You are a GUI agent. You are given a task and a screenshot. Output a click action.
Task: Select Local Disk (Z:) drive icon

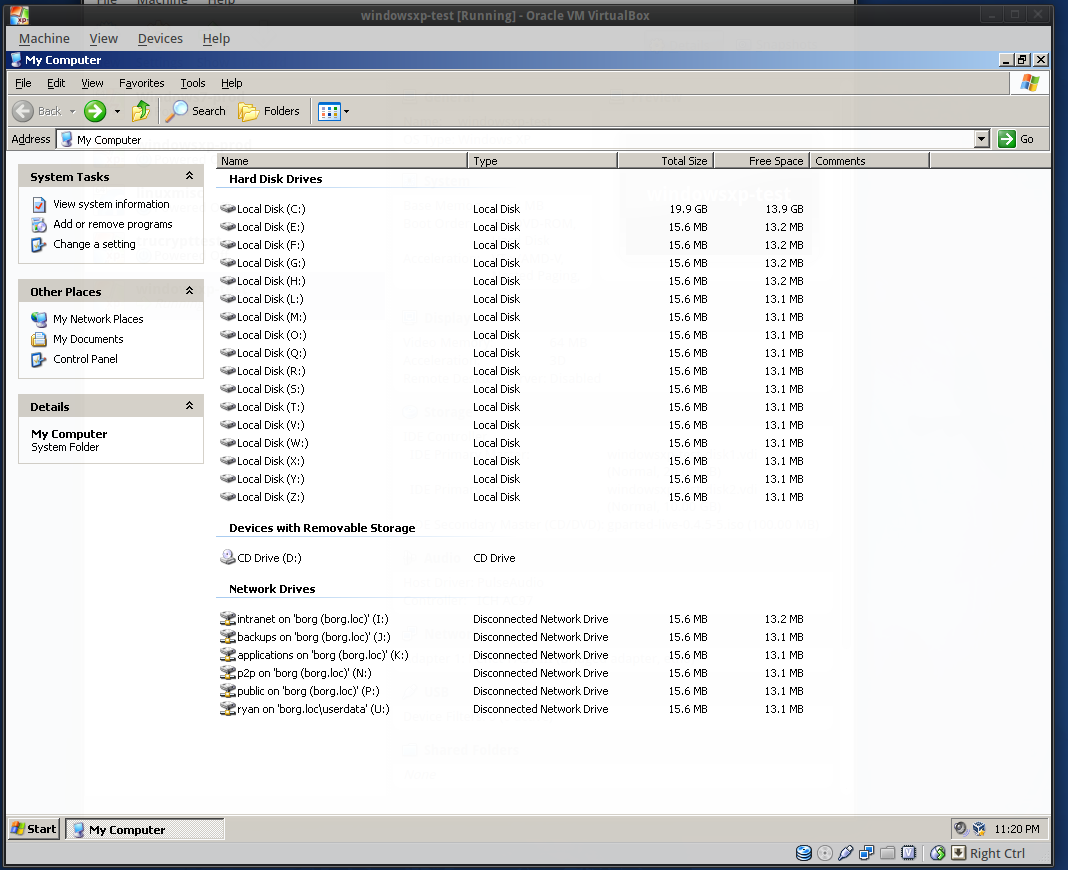[227, 497]
